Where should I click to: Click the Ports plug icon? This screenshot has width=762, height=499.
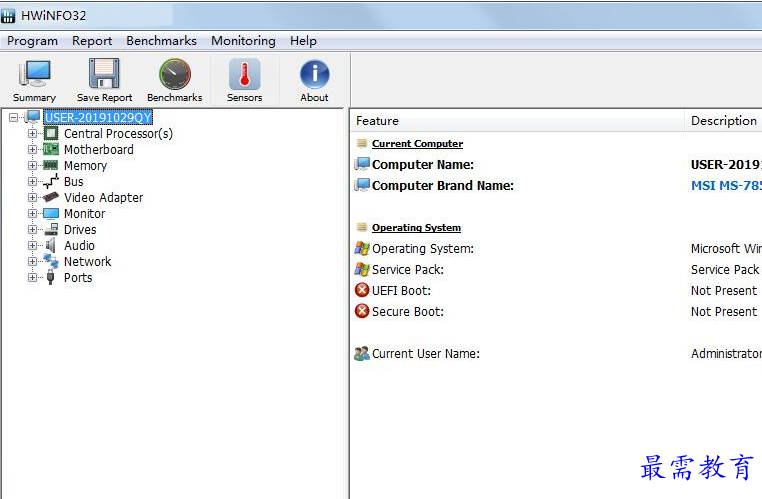click(x=51, y=277)
